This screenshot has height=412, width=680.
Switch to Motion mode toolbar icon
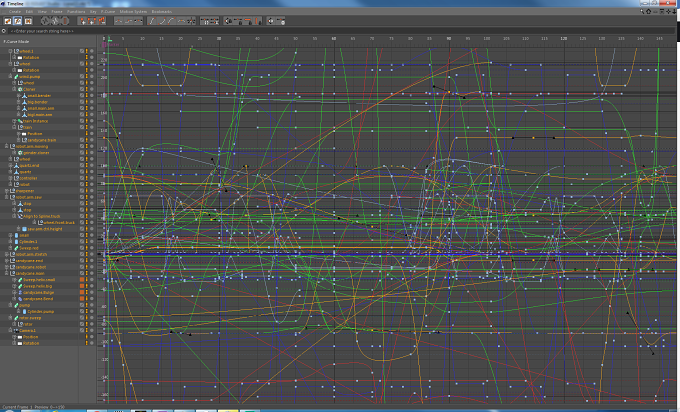28,21
